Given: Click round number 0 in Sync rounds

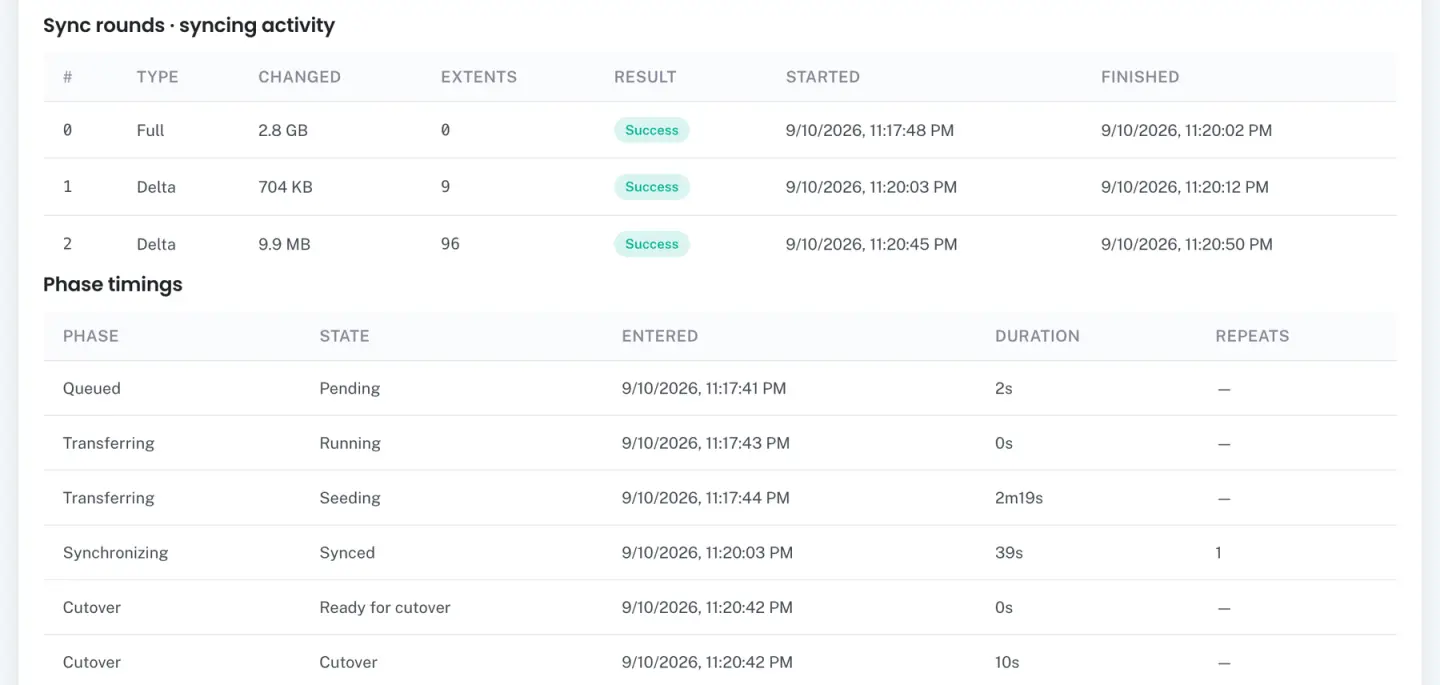Looking at the screenshot, I should pyautogui.click(x=68, y=130).
